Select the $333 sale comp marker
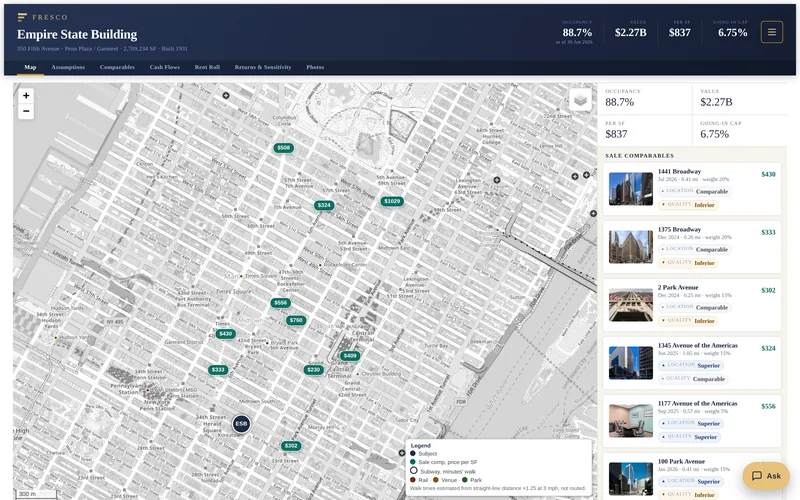Screen dimensions: 800x500 coord(218,370)
